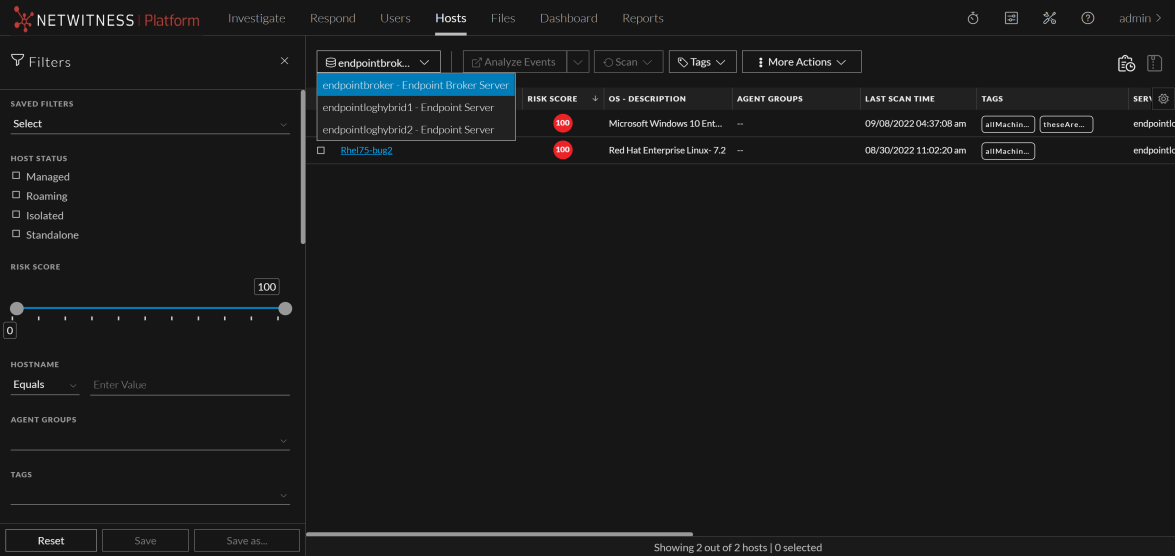The height and width of the screenshot is (556, 1175).
Task: Click the Last Scan Time column header
Action: click(899, 99)
